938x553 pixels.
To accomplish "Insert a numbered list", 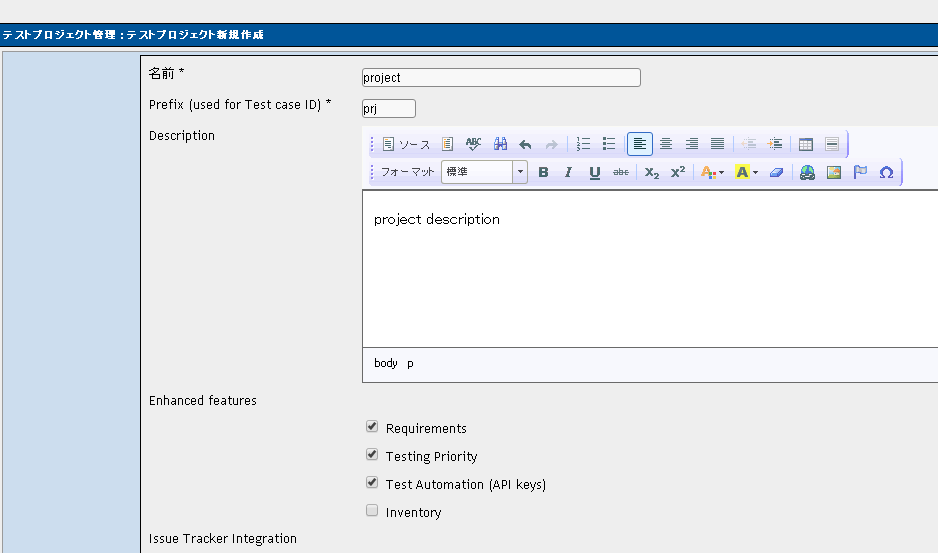I will 583,144.
